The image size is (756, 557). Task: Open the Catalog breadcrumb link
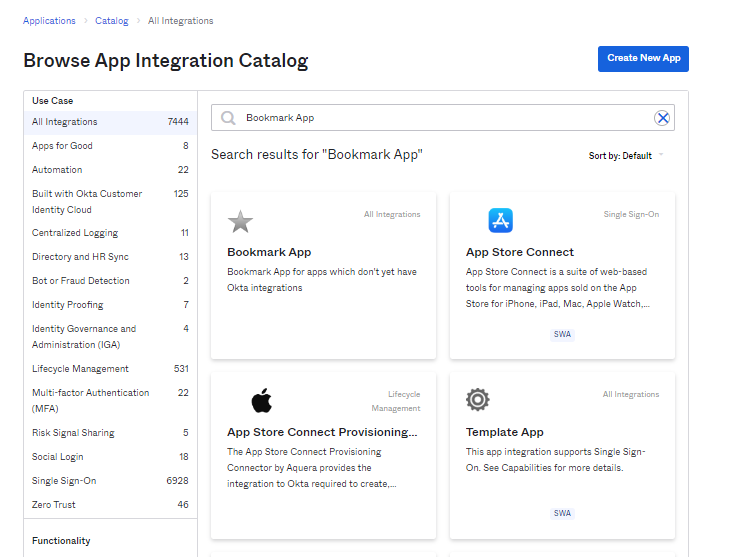click(111, 21)
